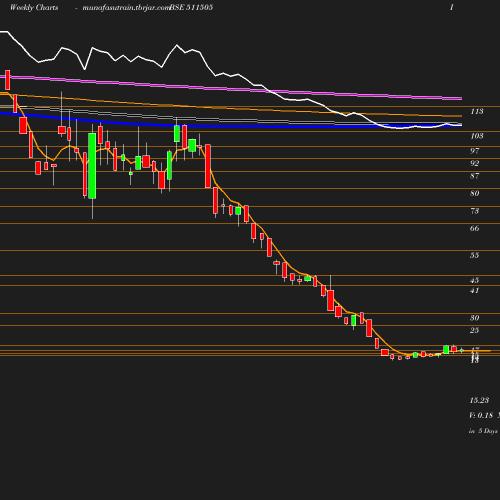Click the 80 price axis label
This screenshot has height=500, width=500.
coord(475,193)
